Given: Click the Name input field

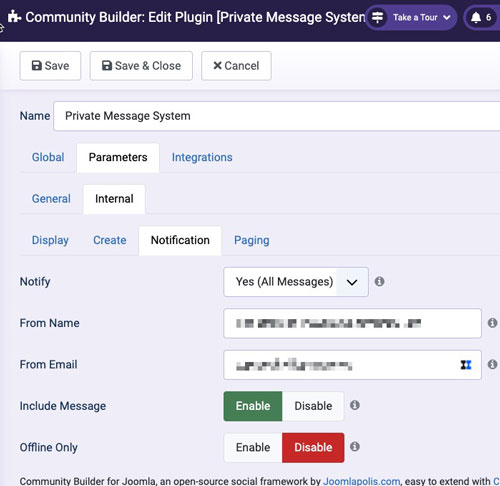Looking at the screenshot, I should click(277, 116).
